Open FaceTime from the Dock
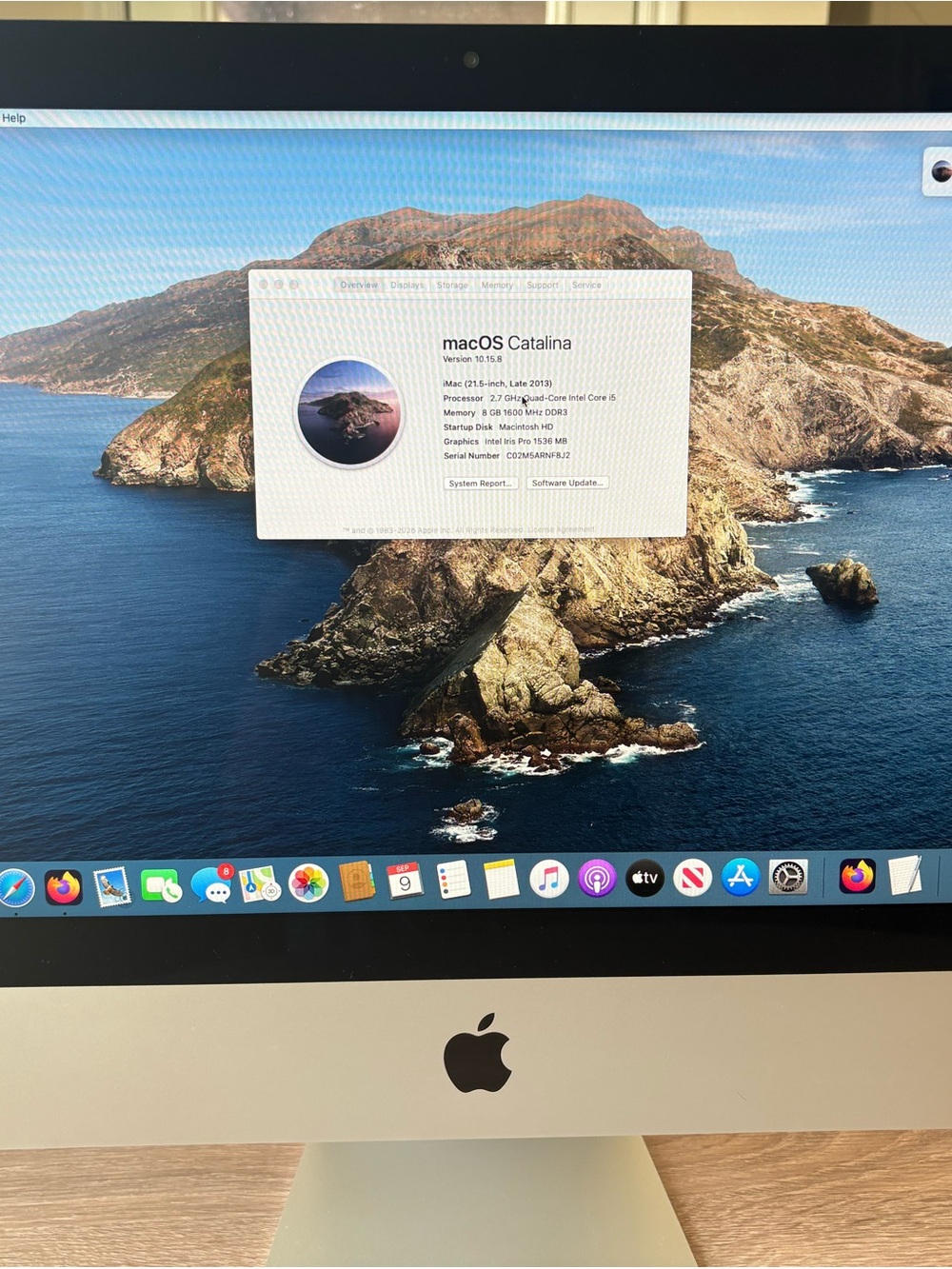 [x=162, y=886]
